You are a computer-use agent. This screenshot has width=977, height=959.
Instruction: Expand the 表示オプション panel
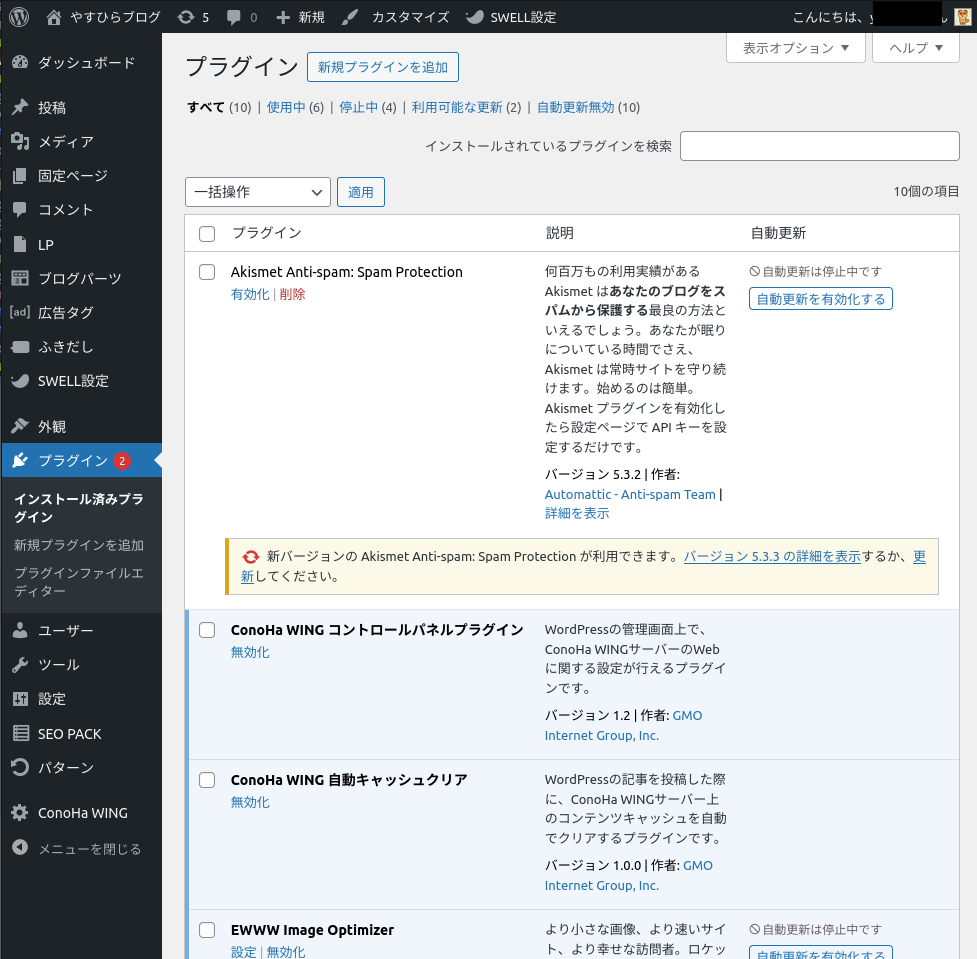click(795, 48)
